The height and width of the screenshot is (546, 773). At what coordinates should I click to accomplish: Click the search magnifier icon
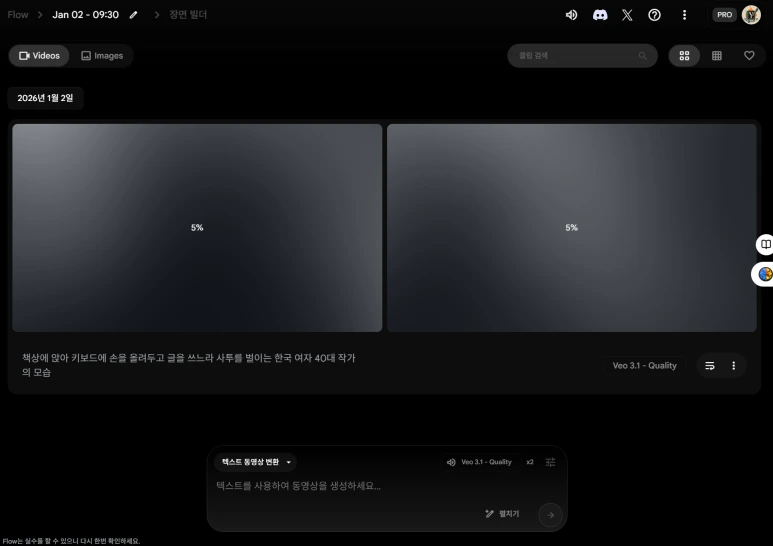pos(642,56)
